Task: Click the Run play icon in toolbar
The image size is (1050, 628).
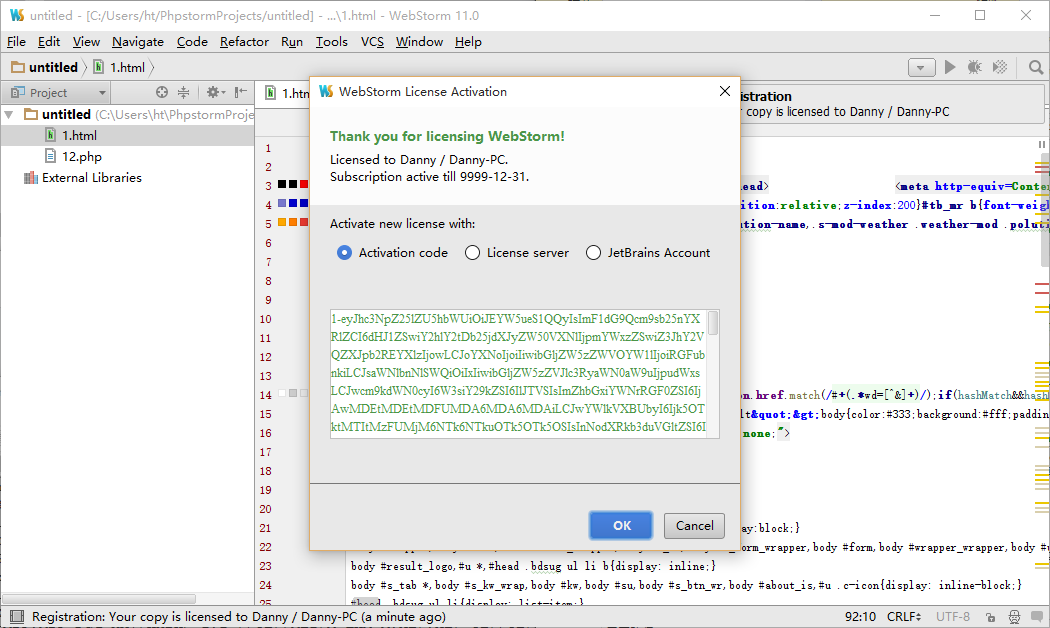Action: point(950,67)
